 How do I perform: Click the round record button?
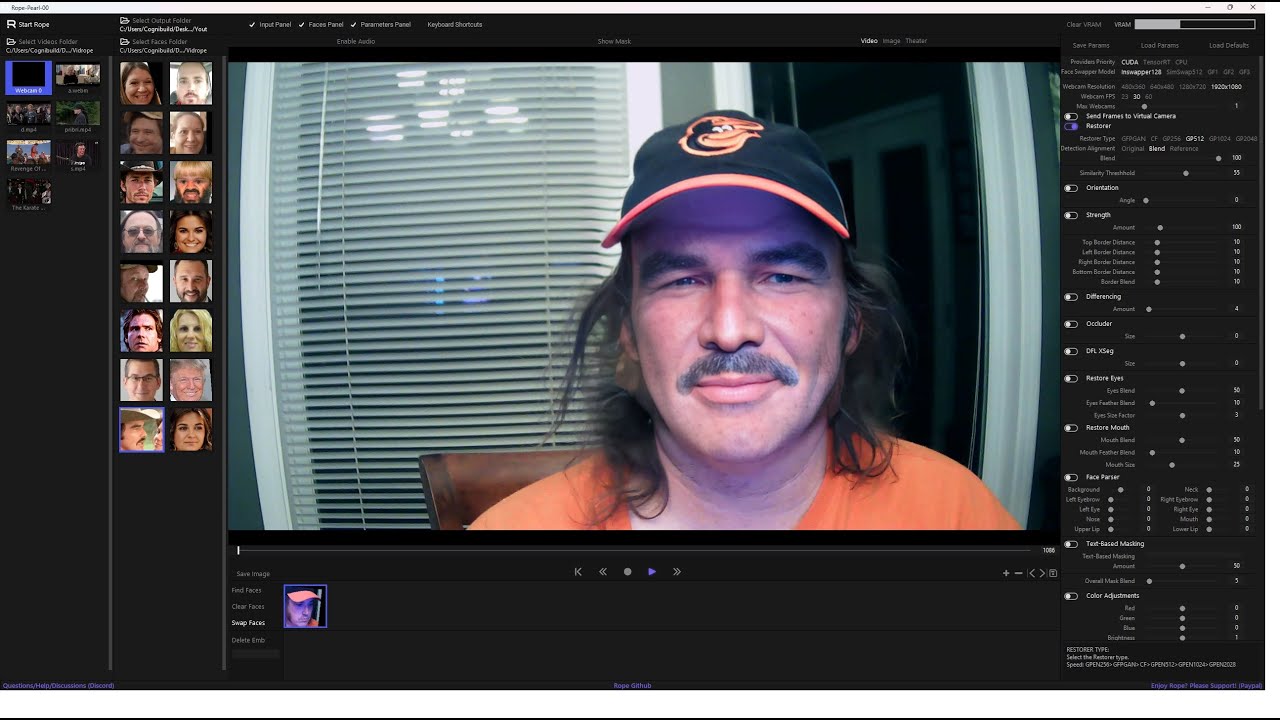[627, 572]
